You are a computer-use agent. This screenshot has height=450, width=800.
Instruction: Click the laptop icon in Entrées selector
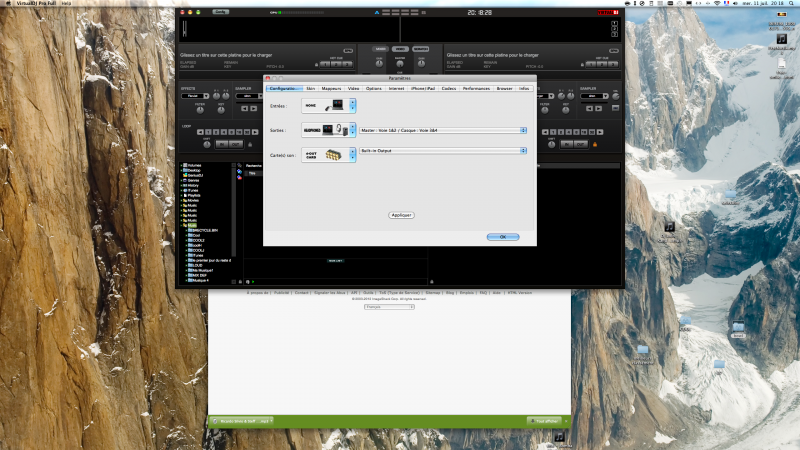click(338, 105)
